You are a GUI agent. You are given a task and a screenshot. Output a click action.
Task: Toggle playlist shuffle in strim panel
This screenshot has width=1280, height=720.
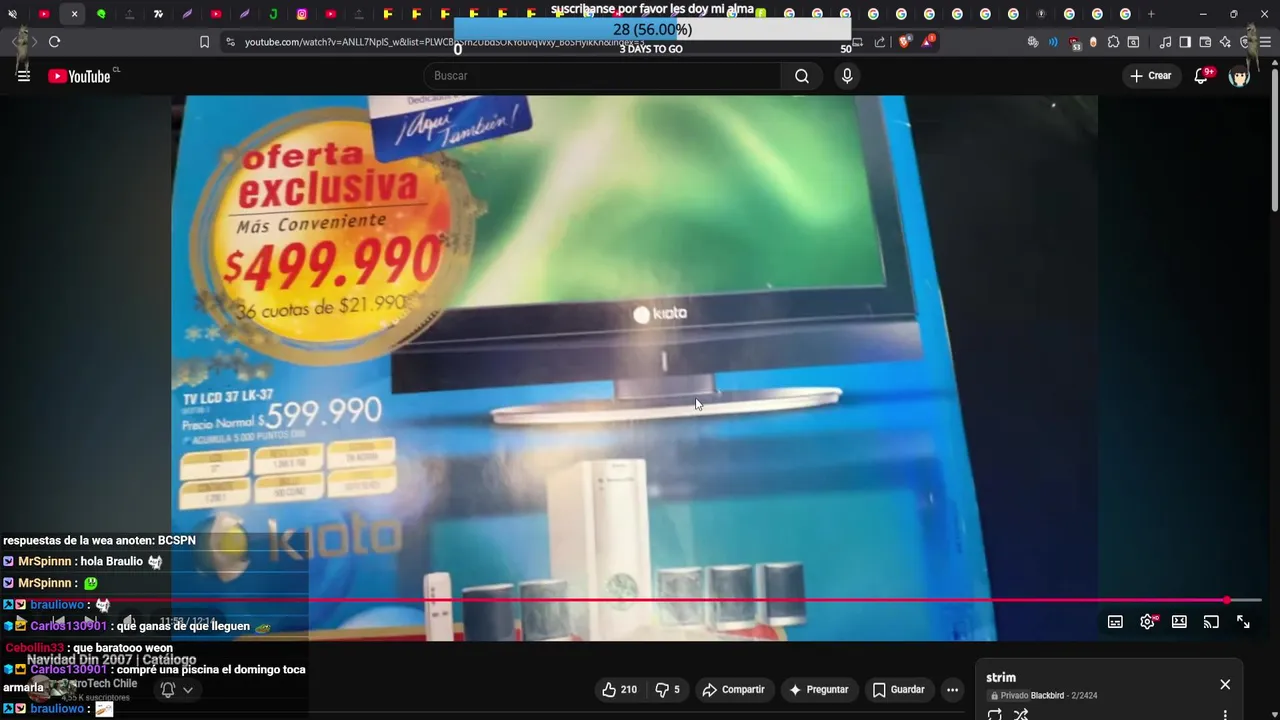(1021, 714)
